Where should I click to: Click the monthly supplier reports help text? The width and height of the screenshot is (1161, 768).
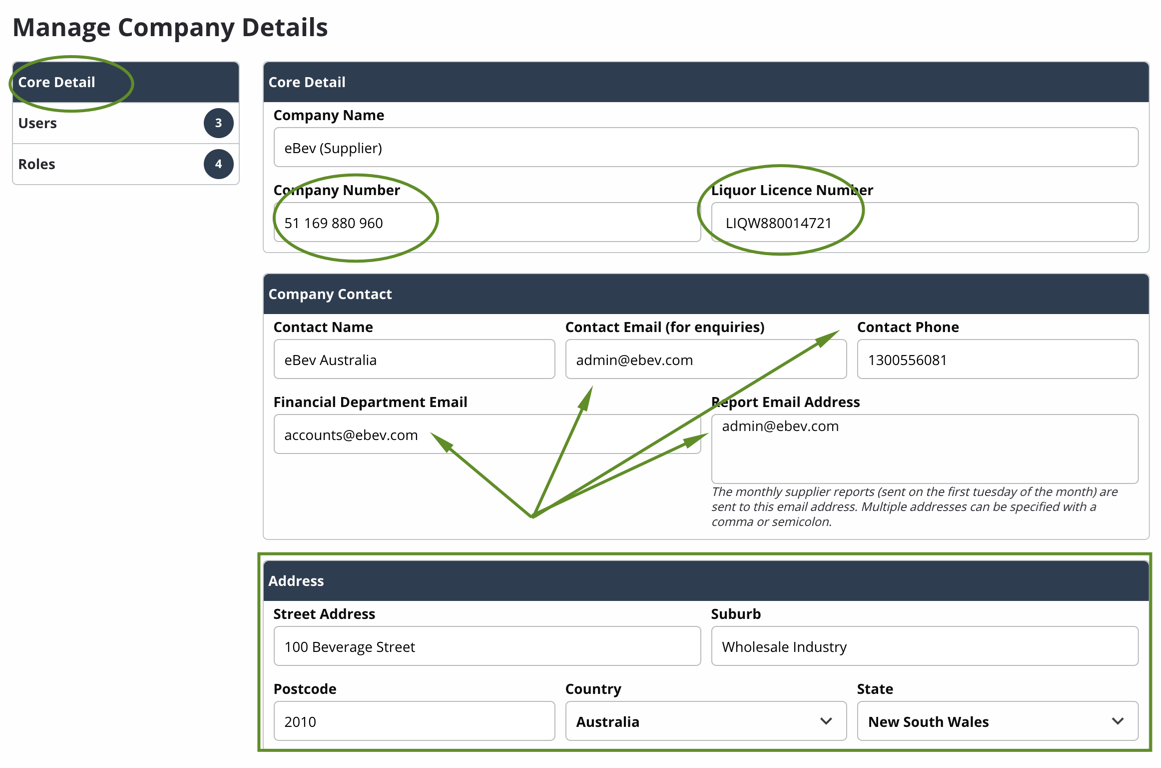tap(914, 507)
